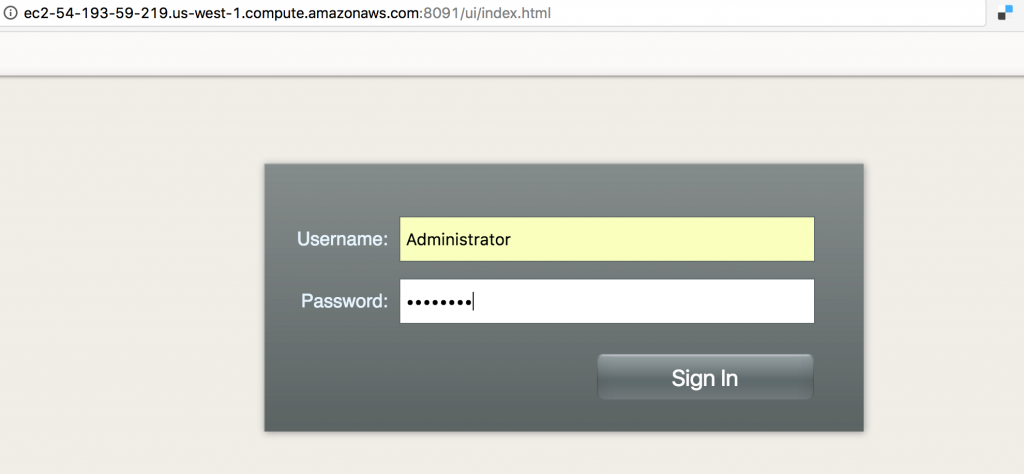Focus the Password input field
The image size is (1024, 474).
click(607, 301)
